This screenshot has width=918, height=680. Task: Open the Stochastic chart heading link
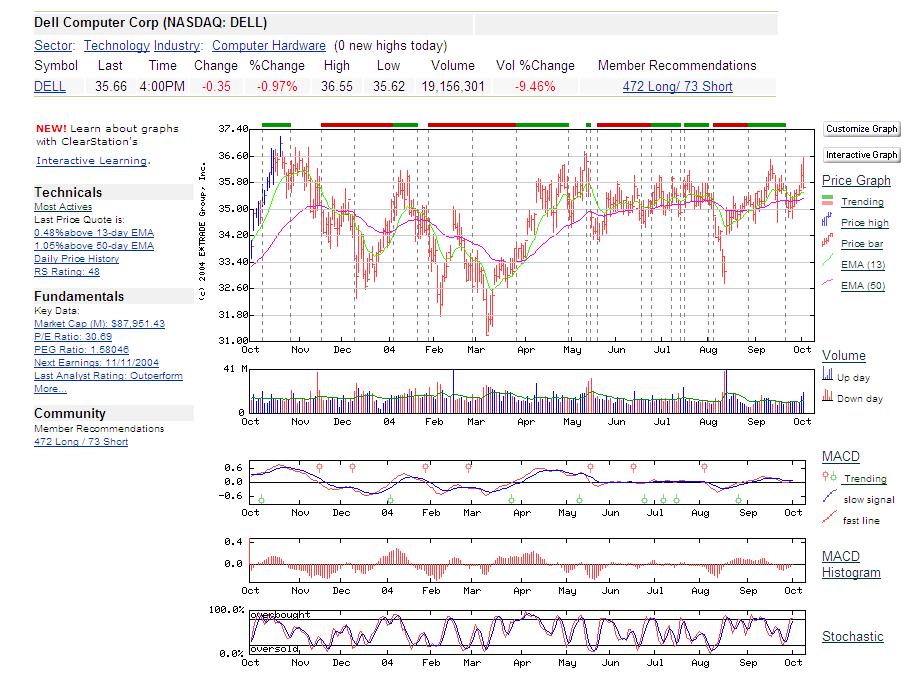[852, 637]
